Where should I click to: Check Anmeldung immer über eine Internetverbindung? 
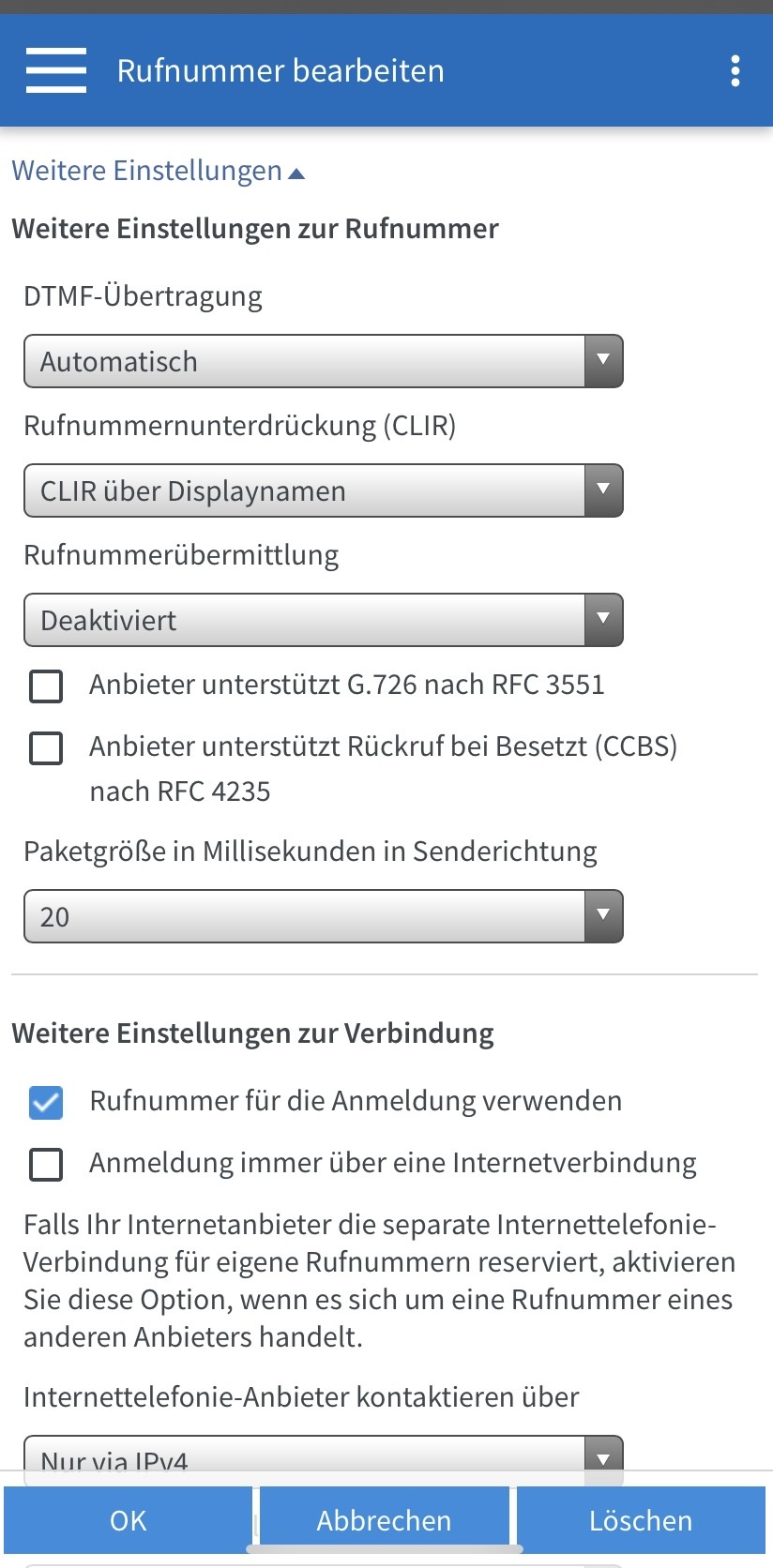click(x=46, y=1164)
